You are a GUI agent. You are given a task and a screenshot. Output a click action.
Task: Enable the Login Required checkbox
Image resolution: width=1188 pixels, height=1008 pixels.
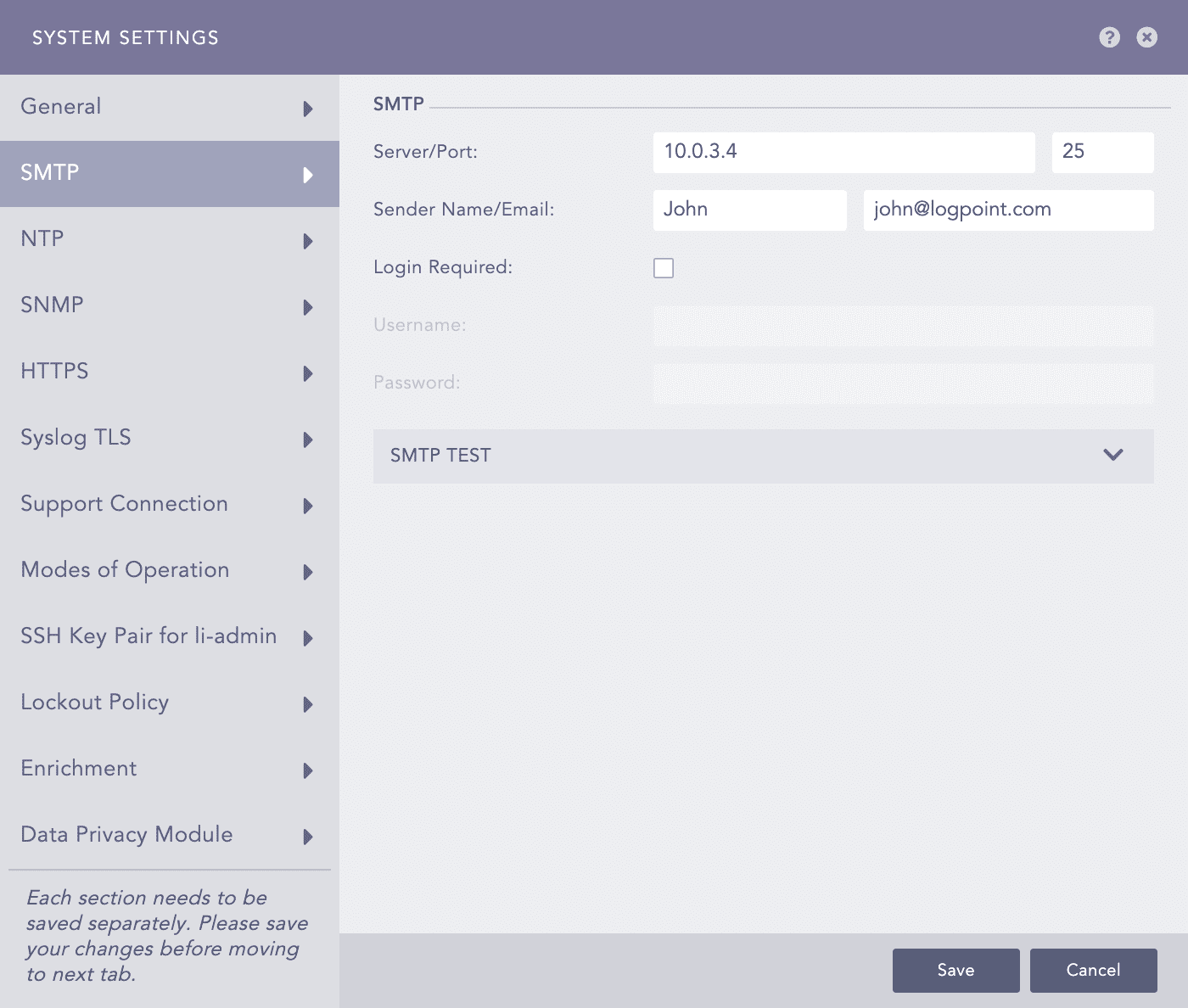point(663,267)
